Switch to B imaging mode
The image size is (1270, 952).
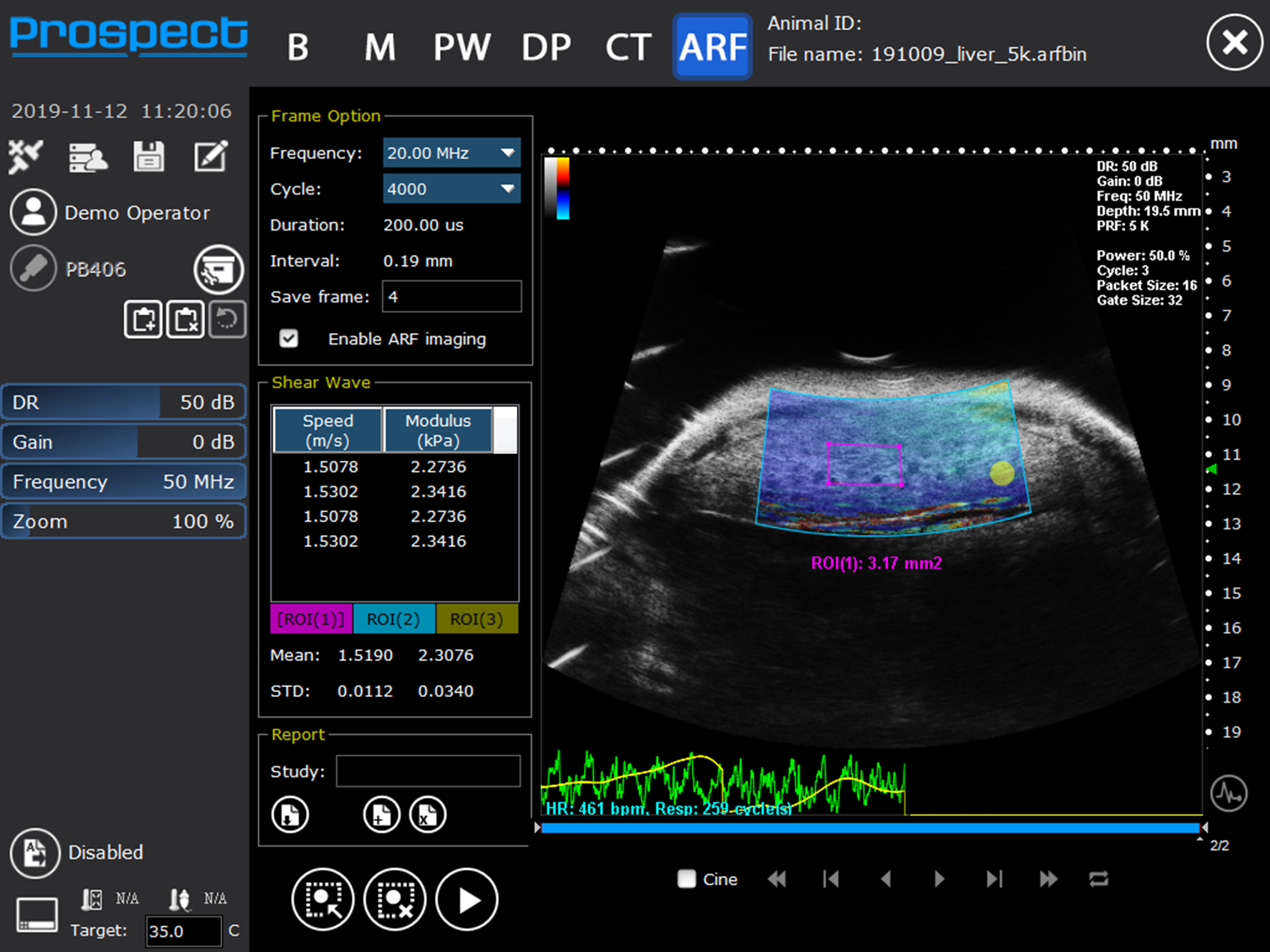(x=298, y=48)
